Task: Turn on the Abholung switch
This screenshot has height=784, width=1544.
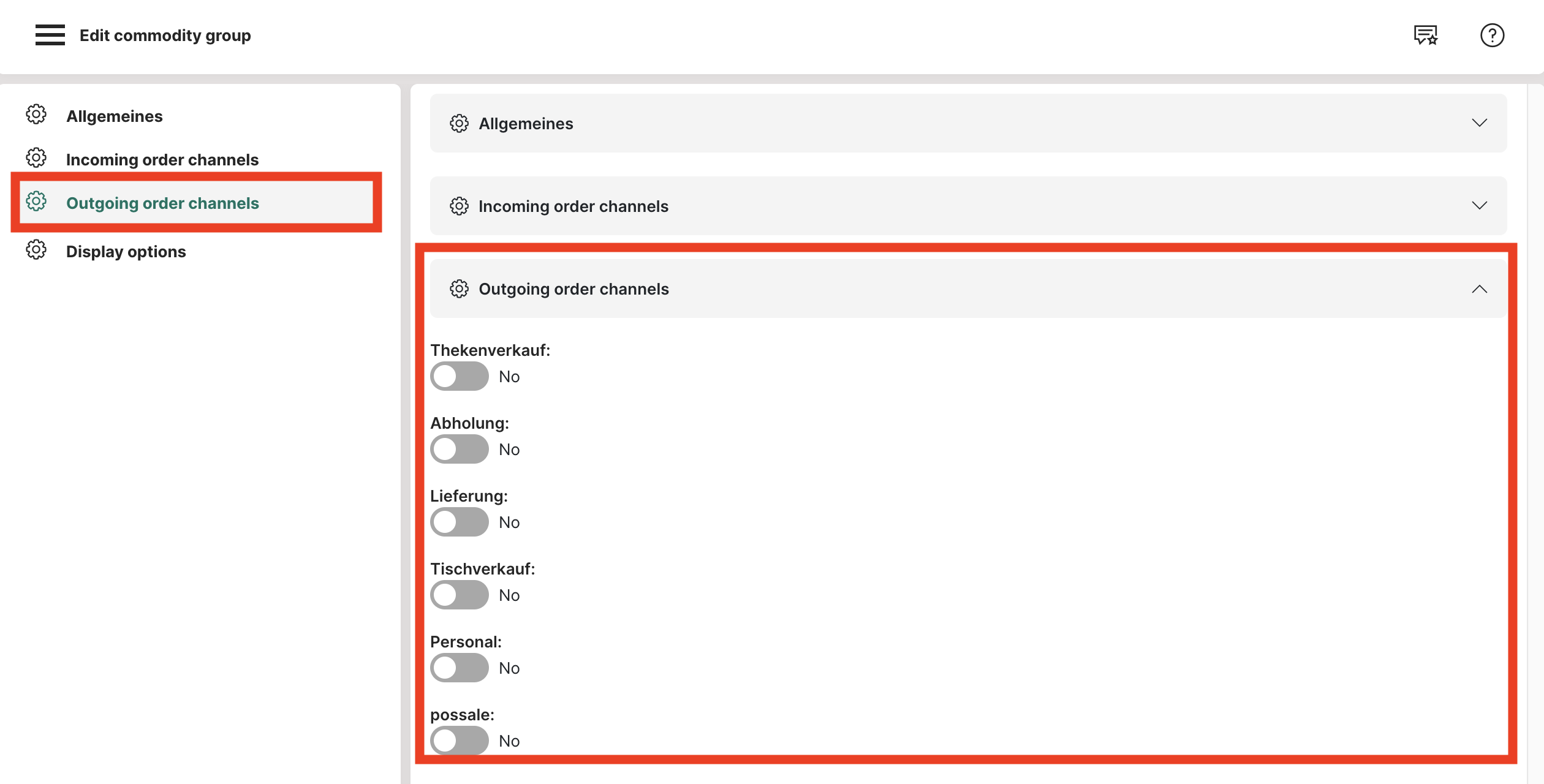Action: [459, 449]
